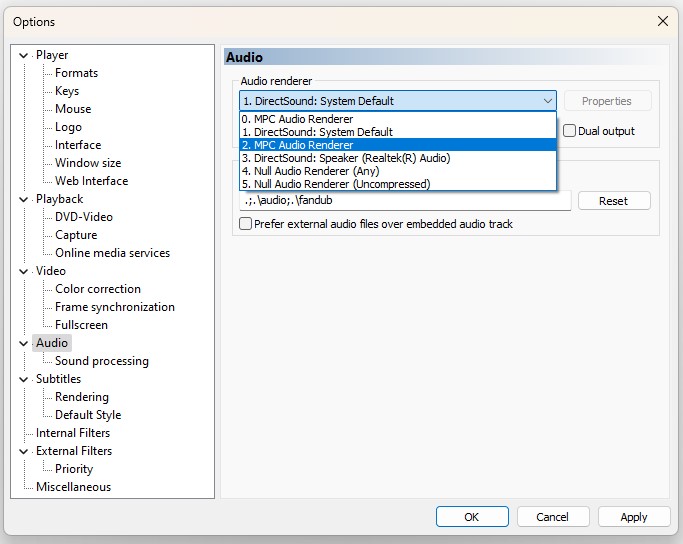Select highlighted 2. MPC Audio Renderer option
This screenshot has height=544, width=683.
(398, 145)
